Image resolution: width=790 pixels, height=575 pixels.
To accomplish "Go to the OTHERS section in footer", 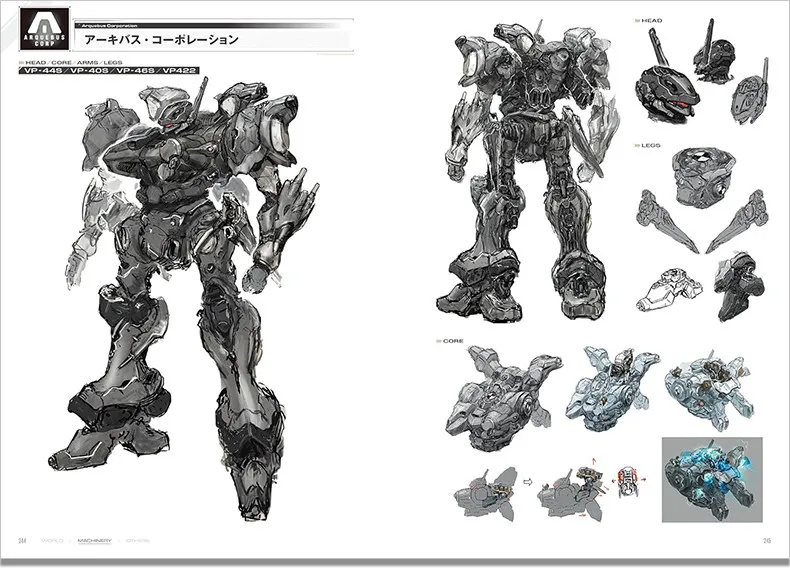I will [138, 541].
